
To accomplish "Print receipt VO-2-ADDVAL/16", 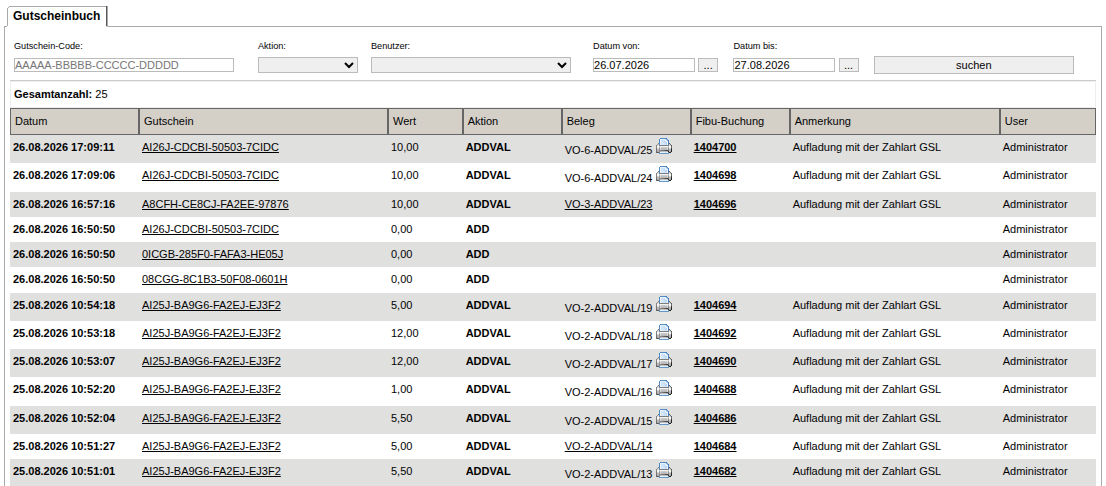I will click(664, 388).
